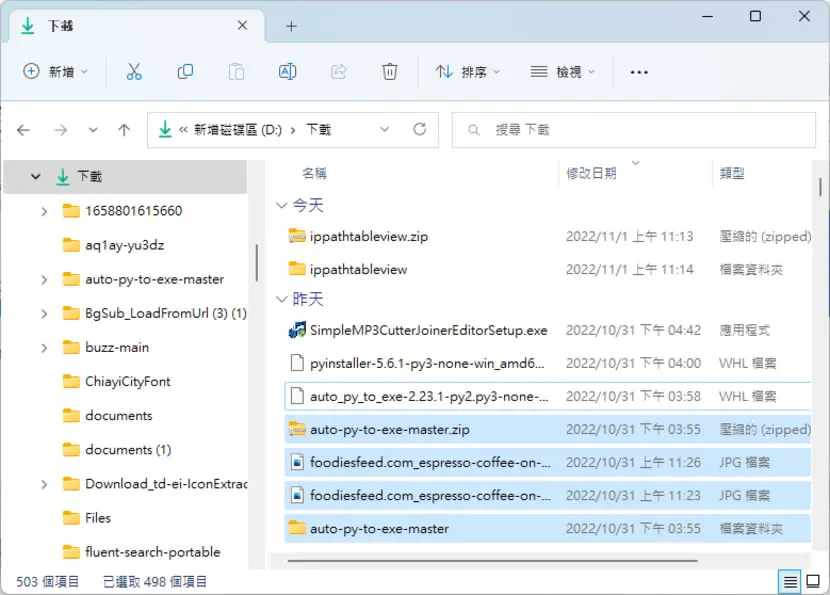This screenshot has width=830, height=595.
Task: Switch to large thumbnails view icon in status bar
Action: pyautogui.click(x=813, y=582)
